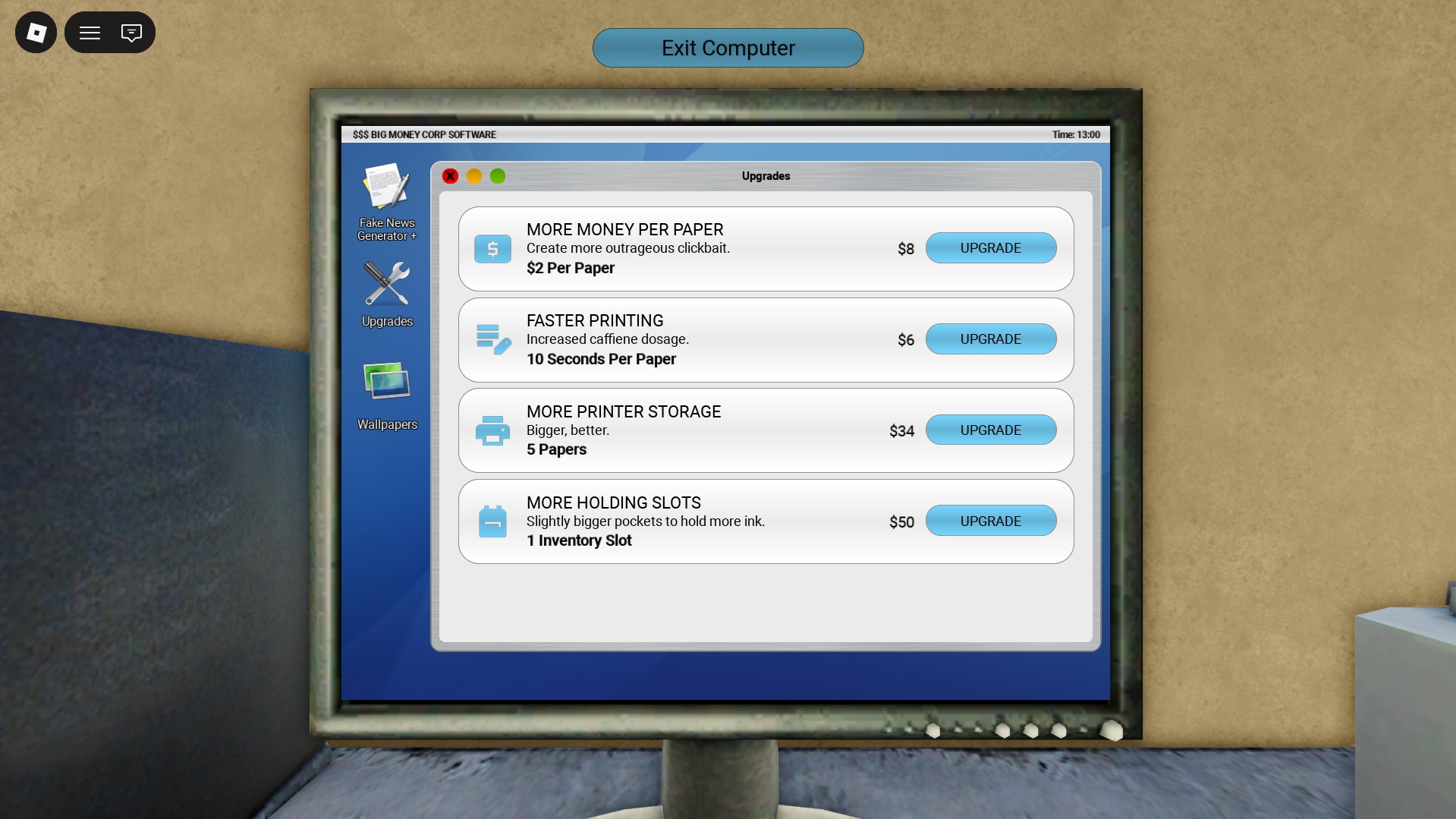1456x819 pixels.
Task: Click the Big Money Corp Software title
Action: 424,135
